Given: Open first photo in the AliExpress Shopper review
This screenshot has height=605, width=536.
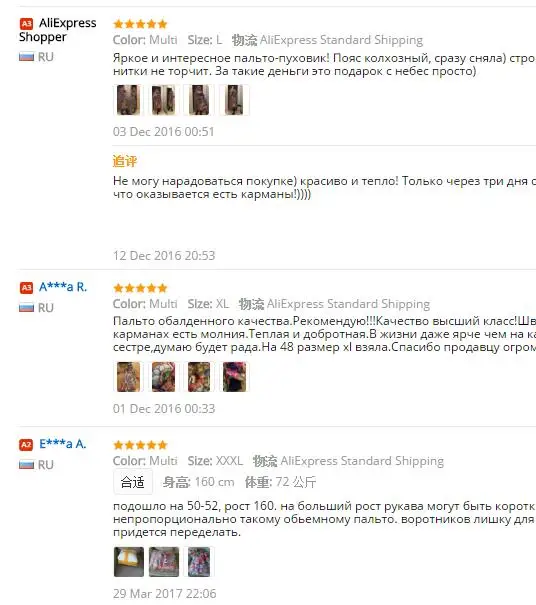Looking at the screenshot, I should (x=129, y=100).
